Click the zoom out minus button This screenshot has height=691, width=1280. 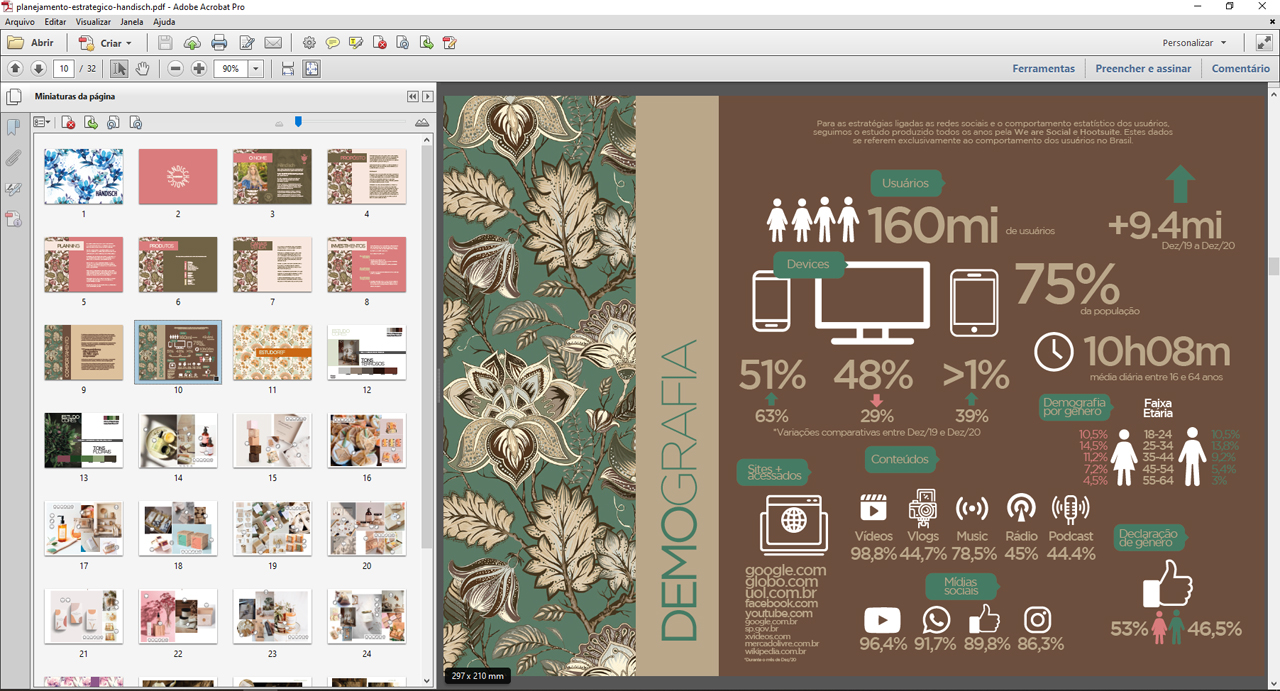[x=176, y=69]
